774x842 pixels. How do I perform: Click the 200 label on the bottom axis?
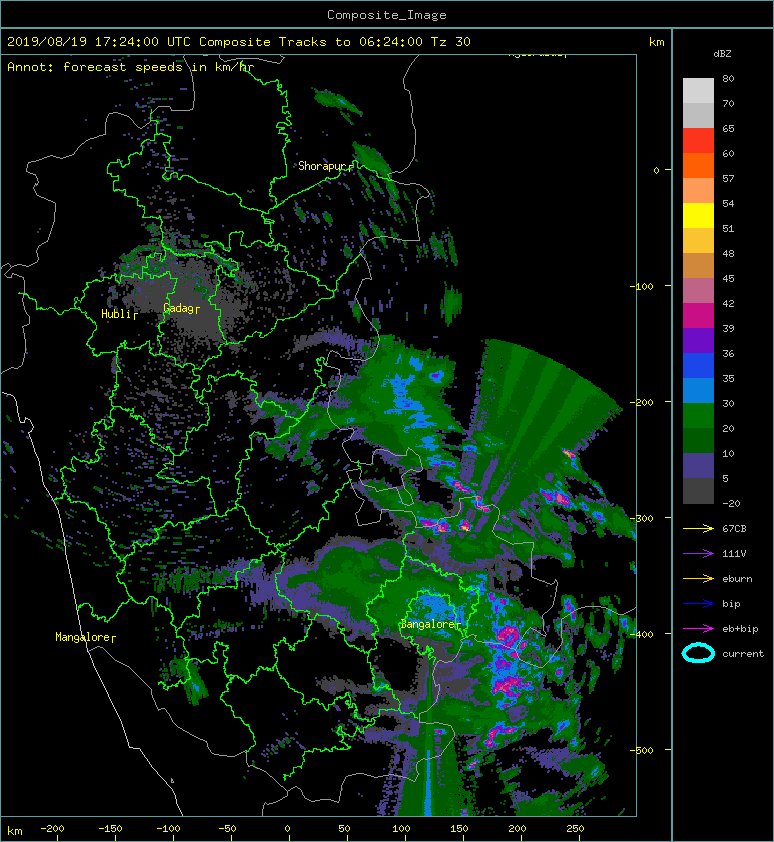[x=517, y=829]
